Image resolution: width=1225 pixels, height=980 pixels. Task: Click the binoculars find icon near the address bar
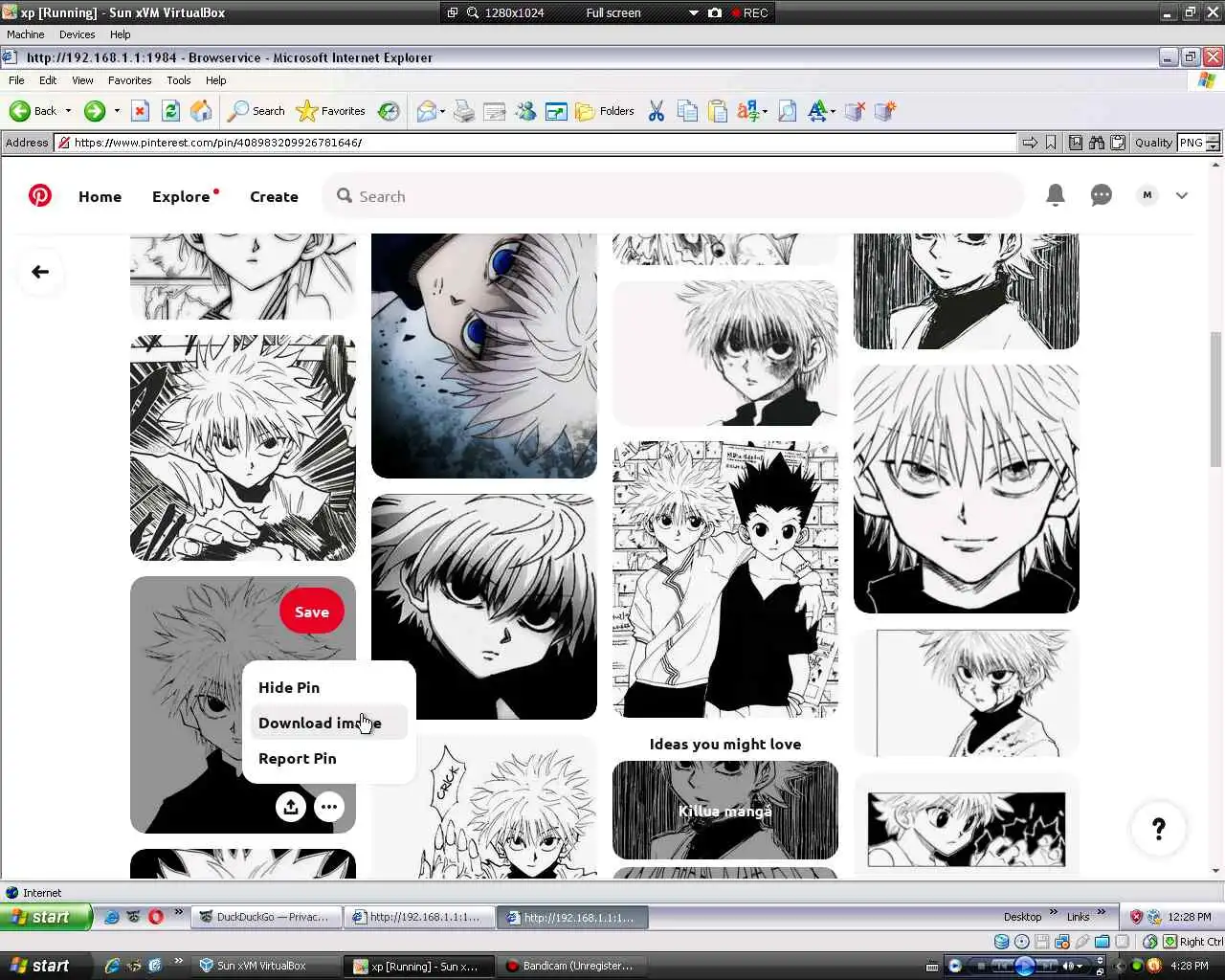pyautogui.click(x=1097, y=143)
